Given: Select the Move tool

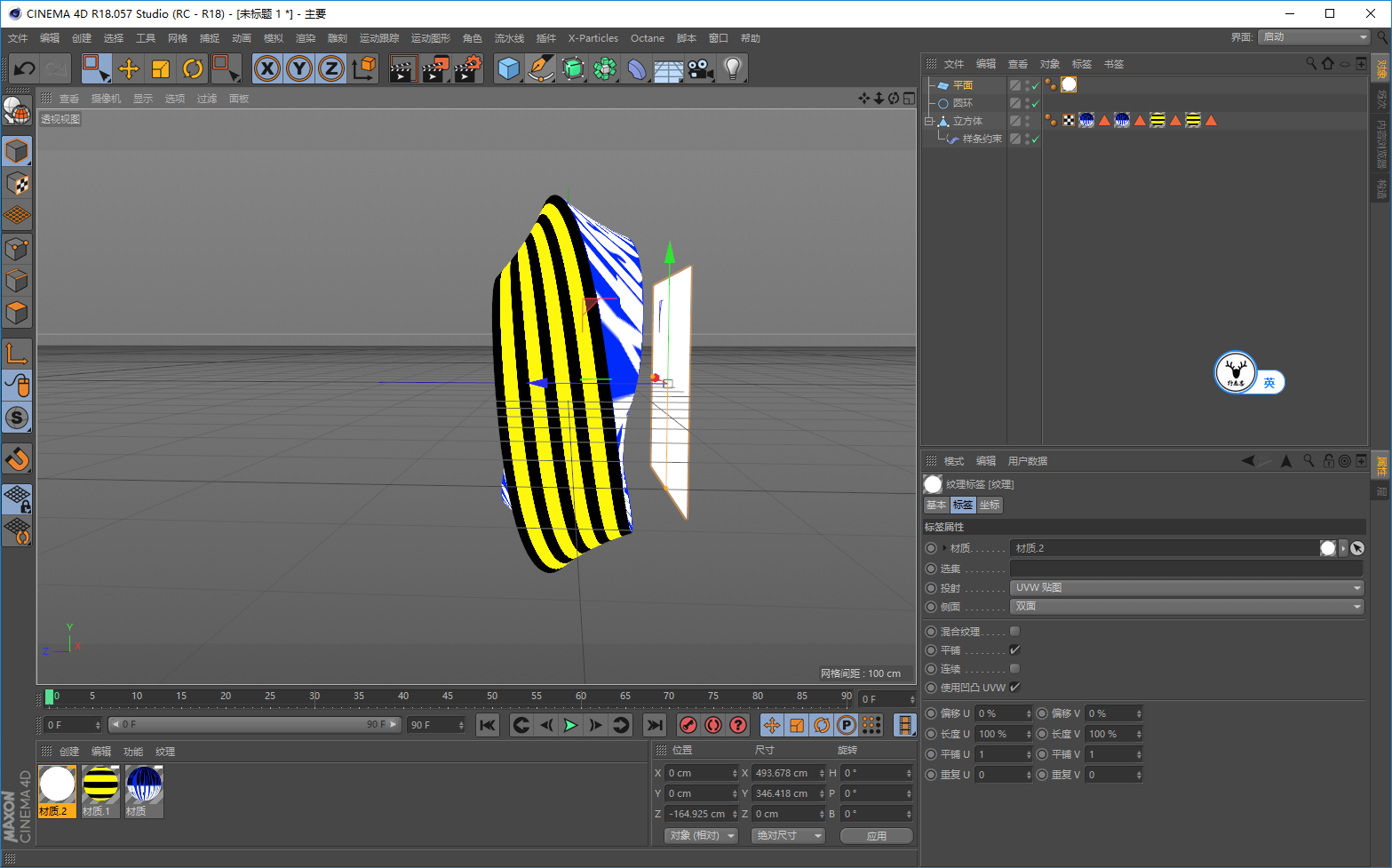Looking at the screenshot, I should coord(129,68).
